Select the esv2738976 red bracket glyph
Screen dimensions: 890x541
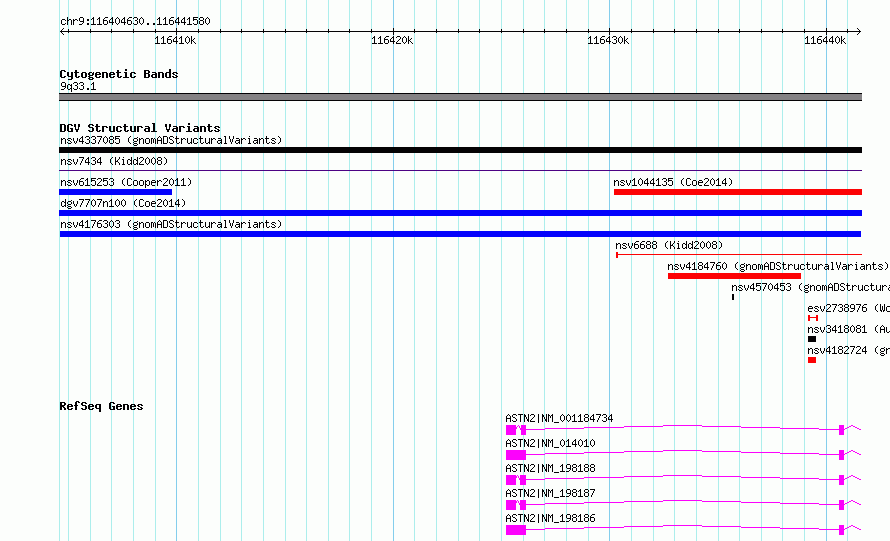click(x=813, y=318)
